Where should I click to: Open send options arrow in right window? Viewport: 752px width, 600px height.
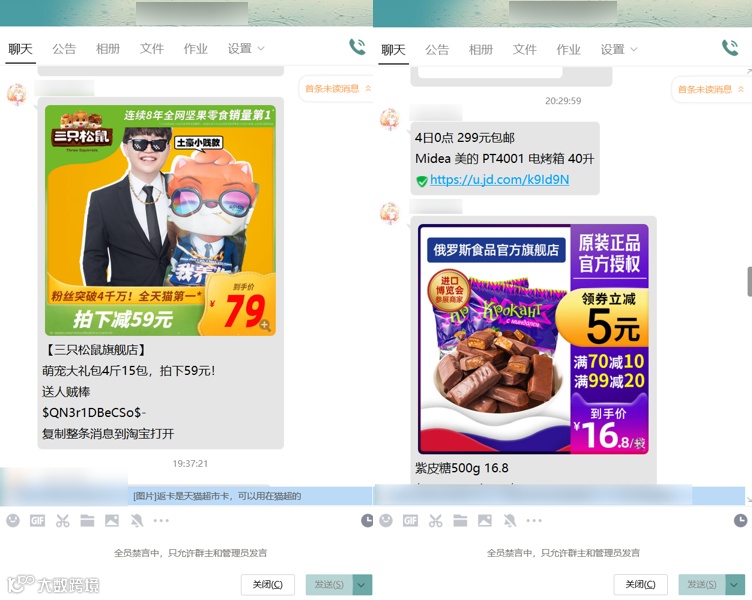735,585
